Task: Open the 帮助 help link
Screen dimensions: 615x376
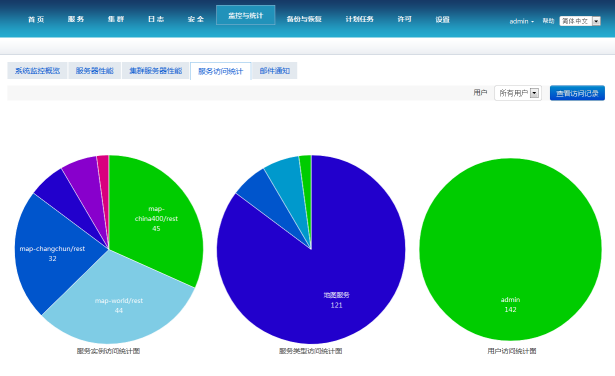Action: tap(548, 21)
